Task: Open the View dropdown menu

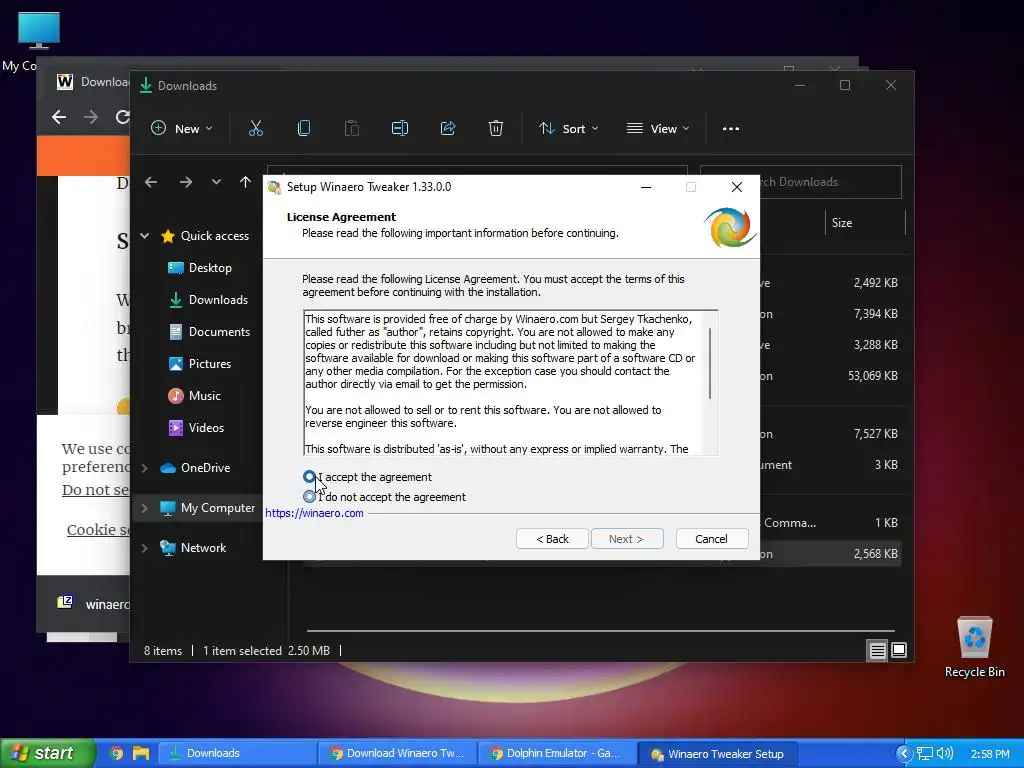Action: point(658,129)
